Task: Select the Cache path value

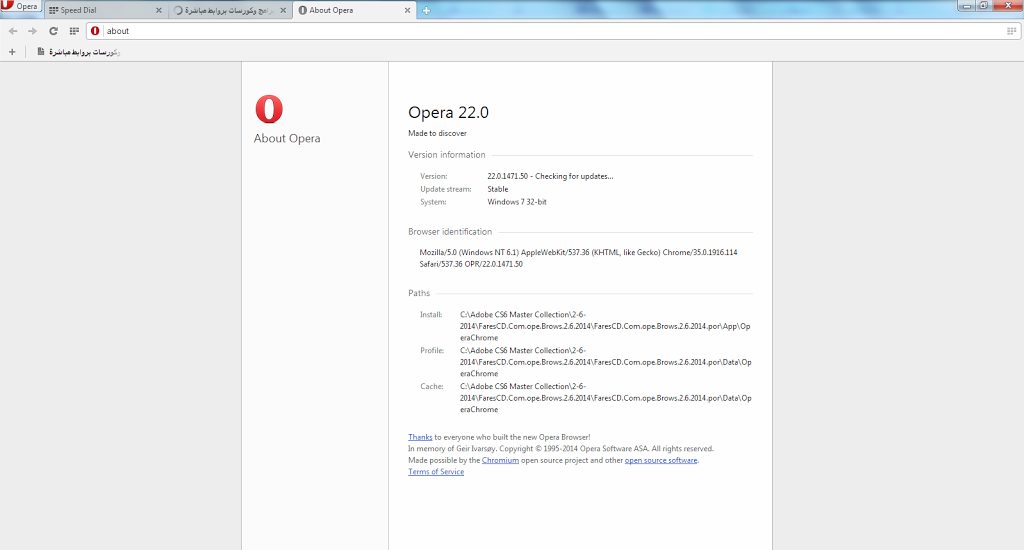Action: pyautogui.click(x=605, y=398)
